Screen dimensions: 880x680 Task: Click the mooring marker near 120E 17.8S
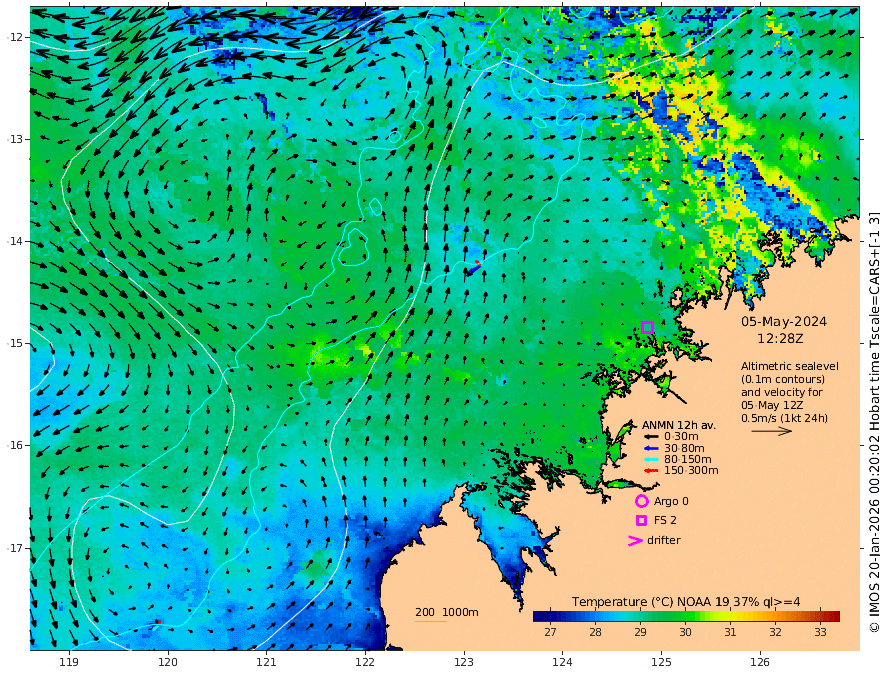(x=157, y=623)
